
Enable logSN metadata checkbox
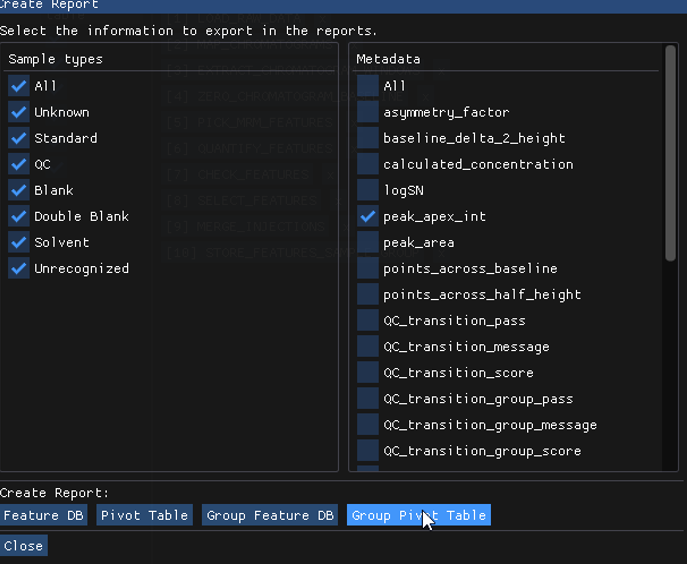pos(368,190)
